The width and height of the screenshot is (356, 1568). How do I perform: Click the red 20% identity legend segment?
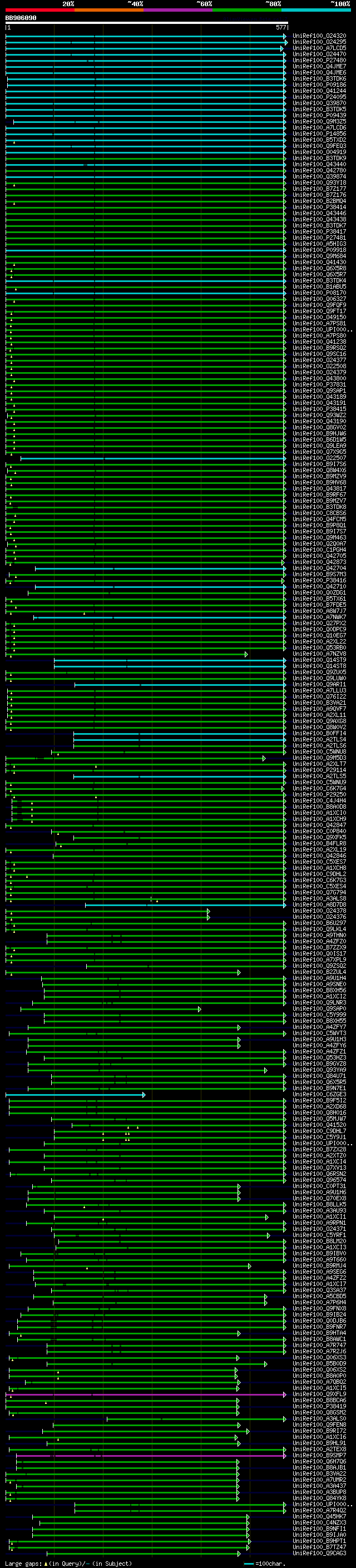coord(40,10)
